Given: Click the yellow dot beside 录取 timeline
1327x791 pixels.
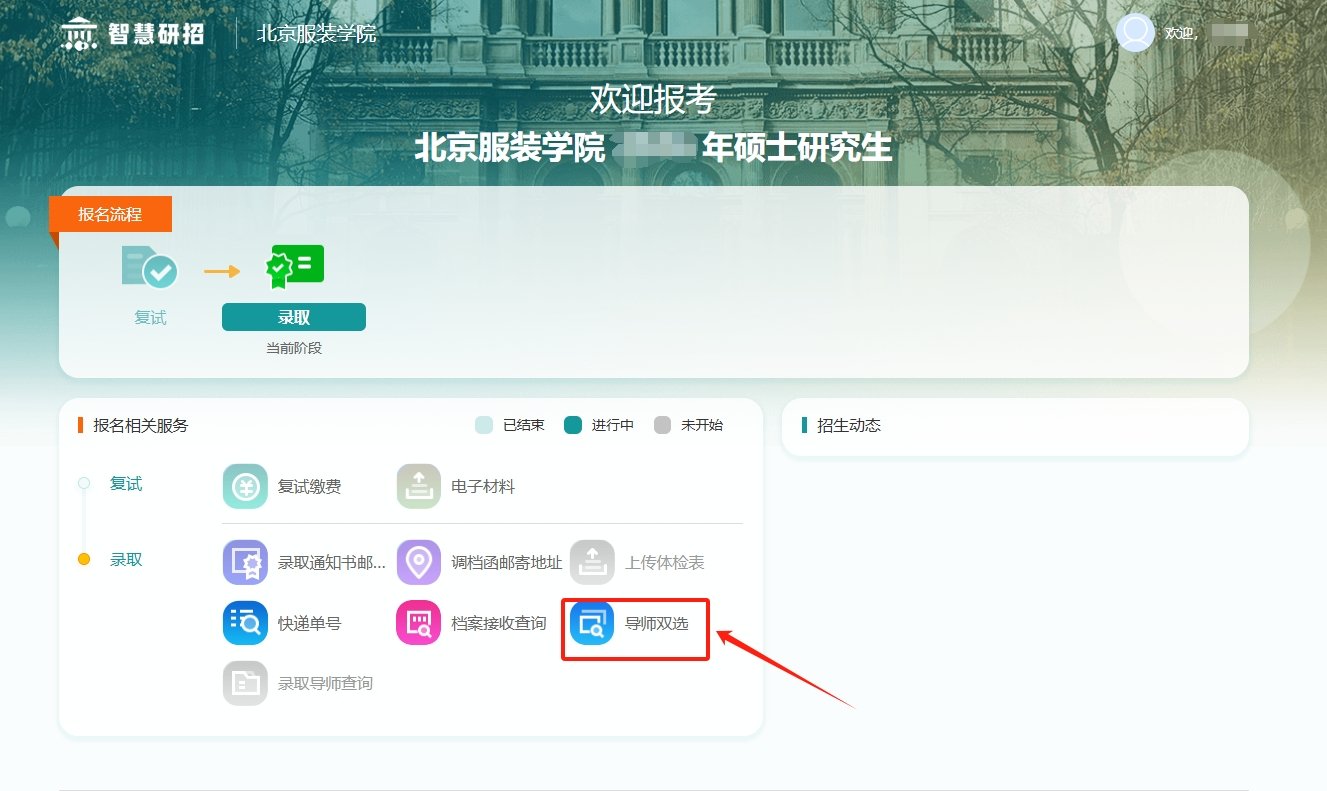Looking at the screenshot, I should (84, 560).
